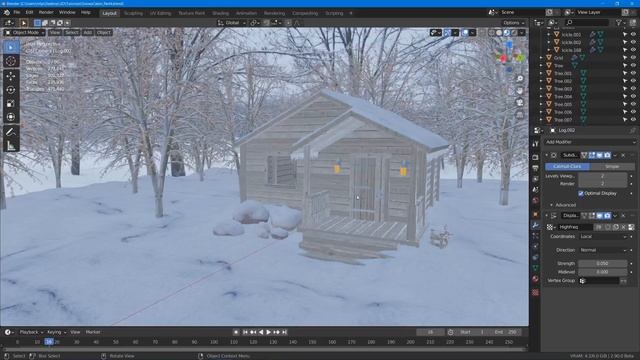Switch to the Sculpting workspace tab

click(x=133, y=13)
